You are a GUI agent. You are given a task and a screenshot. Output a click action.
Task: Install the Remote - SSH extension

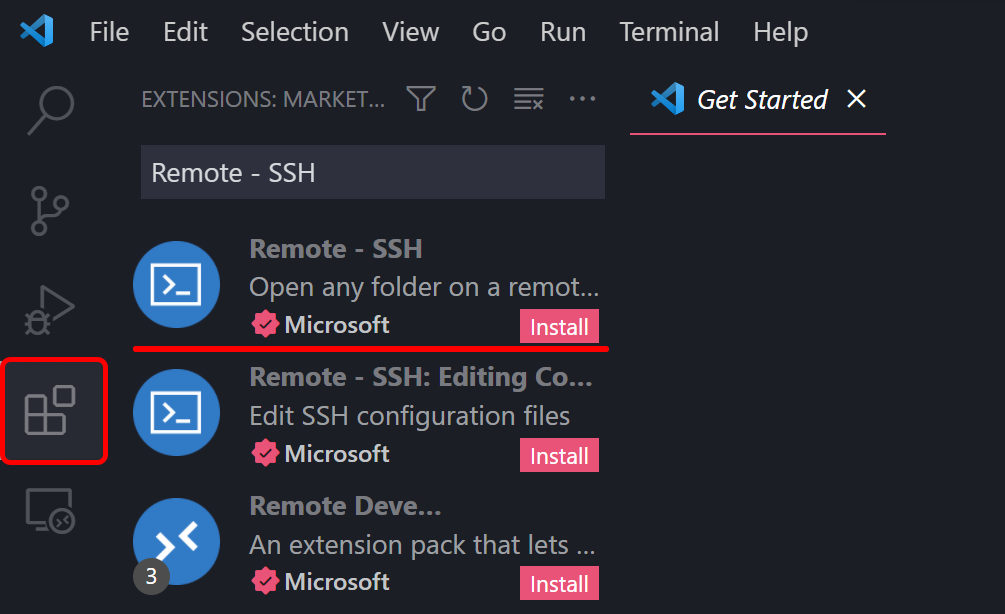coord(559,327)
